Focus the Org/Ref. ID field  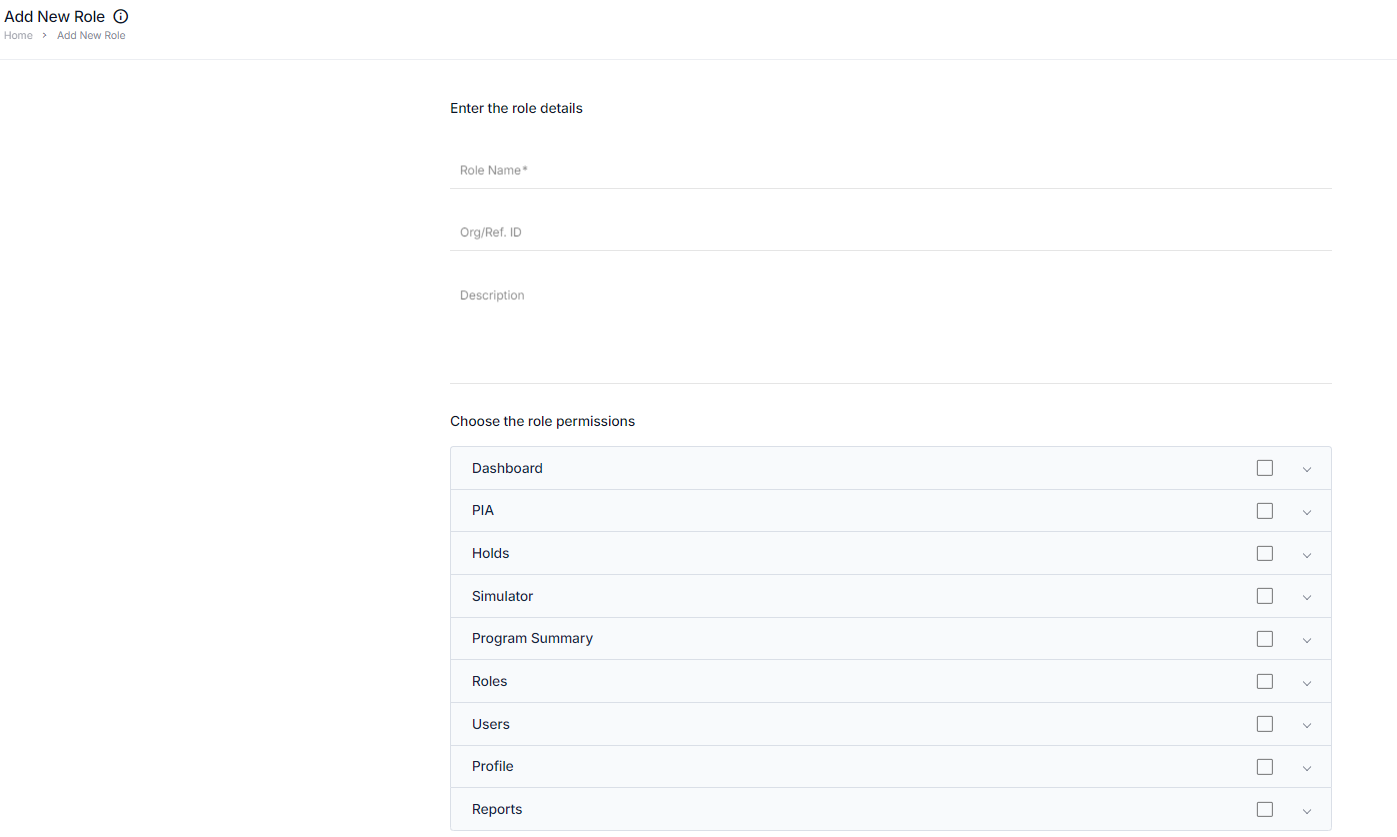click(x=890, y=232)
